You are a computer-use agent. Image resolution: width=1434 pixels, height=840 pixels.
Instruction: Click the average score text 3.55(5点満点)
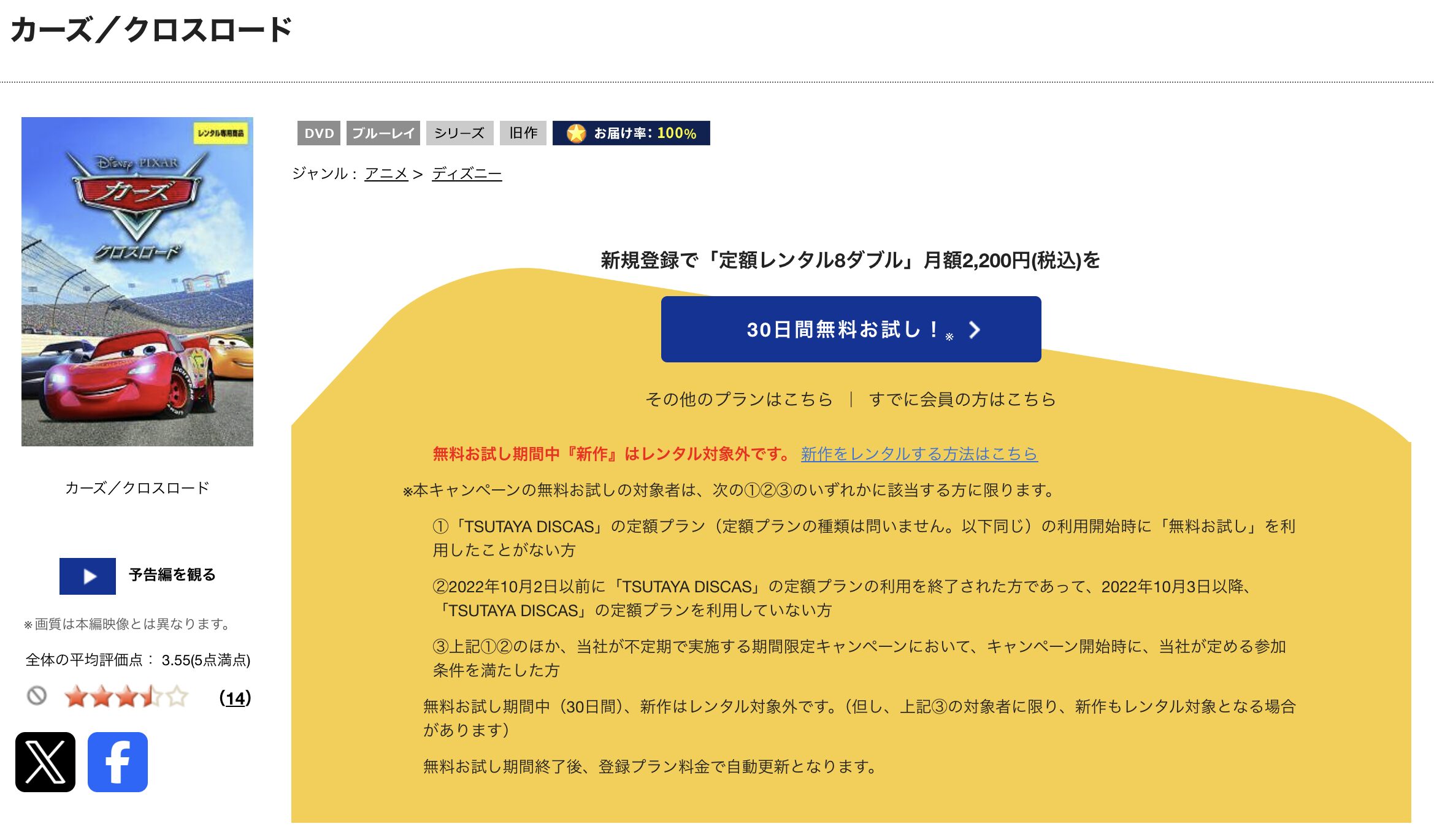coord(206,660)
